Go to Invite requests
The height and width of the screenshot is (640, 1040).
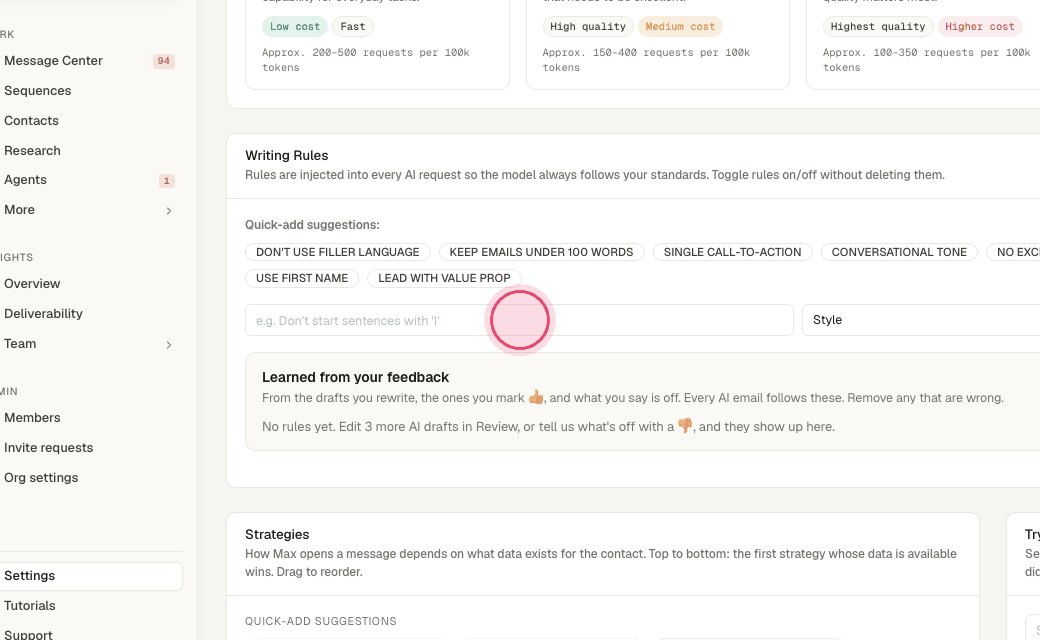coord(48,448)
